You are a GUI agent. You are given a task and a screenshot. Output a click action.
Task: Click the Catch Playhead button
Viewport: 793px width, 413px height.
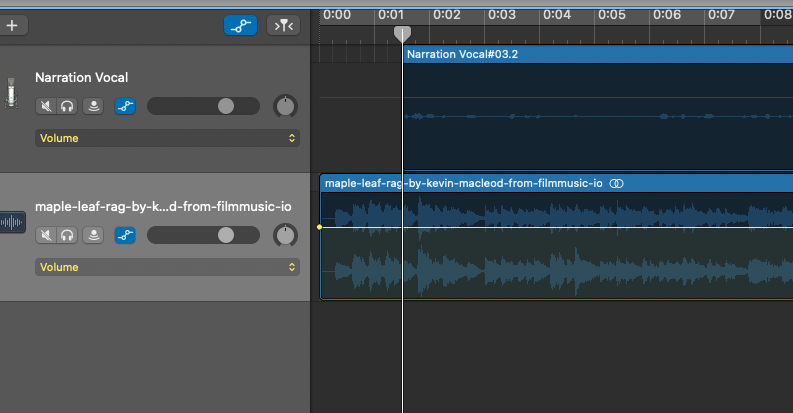[x=283, y=26]
